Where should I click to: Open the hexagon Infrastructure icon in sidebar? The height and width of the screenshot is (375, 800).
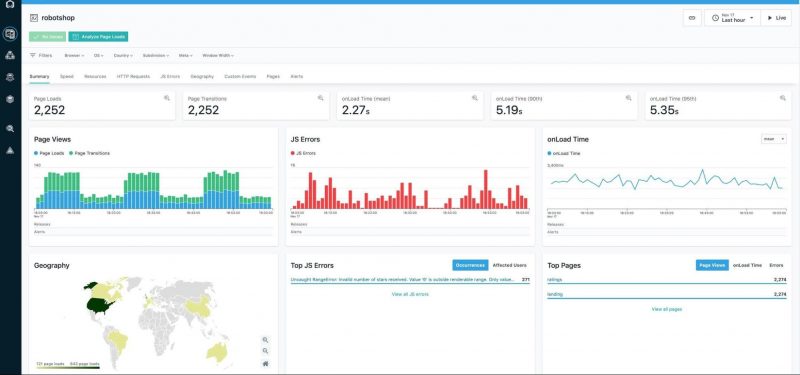10,99
